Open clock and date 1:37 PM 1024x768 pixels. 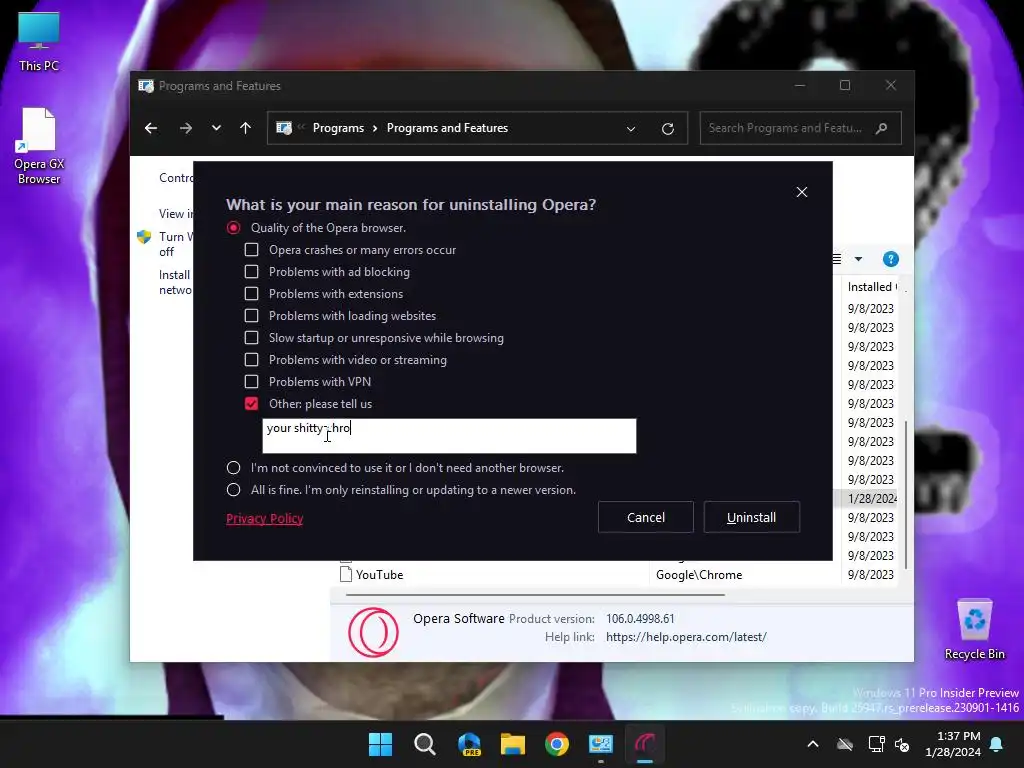[952, 744]
